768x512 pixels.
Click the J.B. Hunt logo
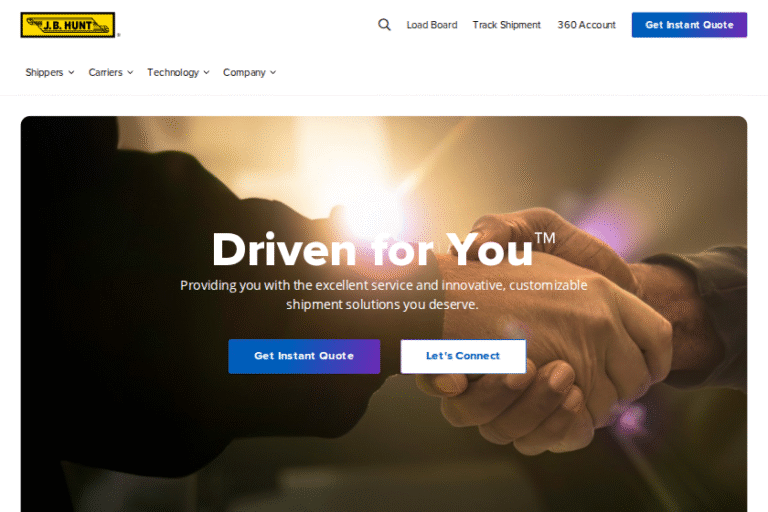point(68,25)
